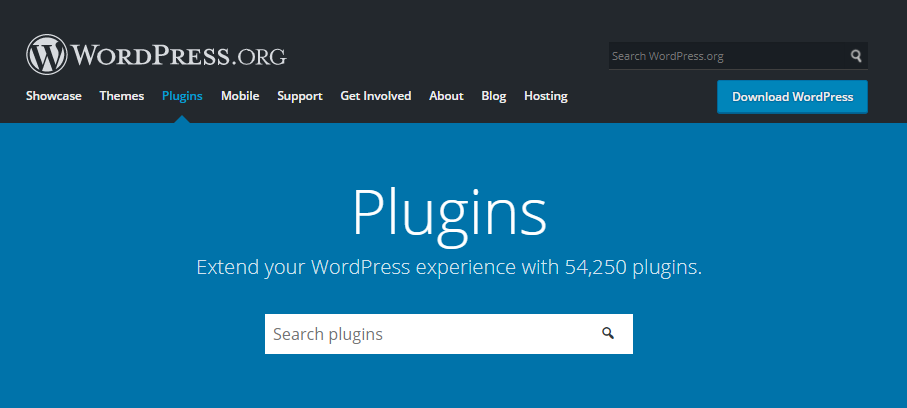Click the top site search magnifier icon
907x408 pixels.
[x=856, y=56]
